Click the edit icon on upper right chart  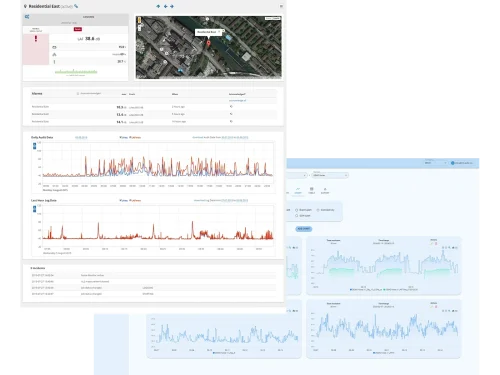tap(432, 243)
